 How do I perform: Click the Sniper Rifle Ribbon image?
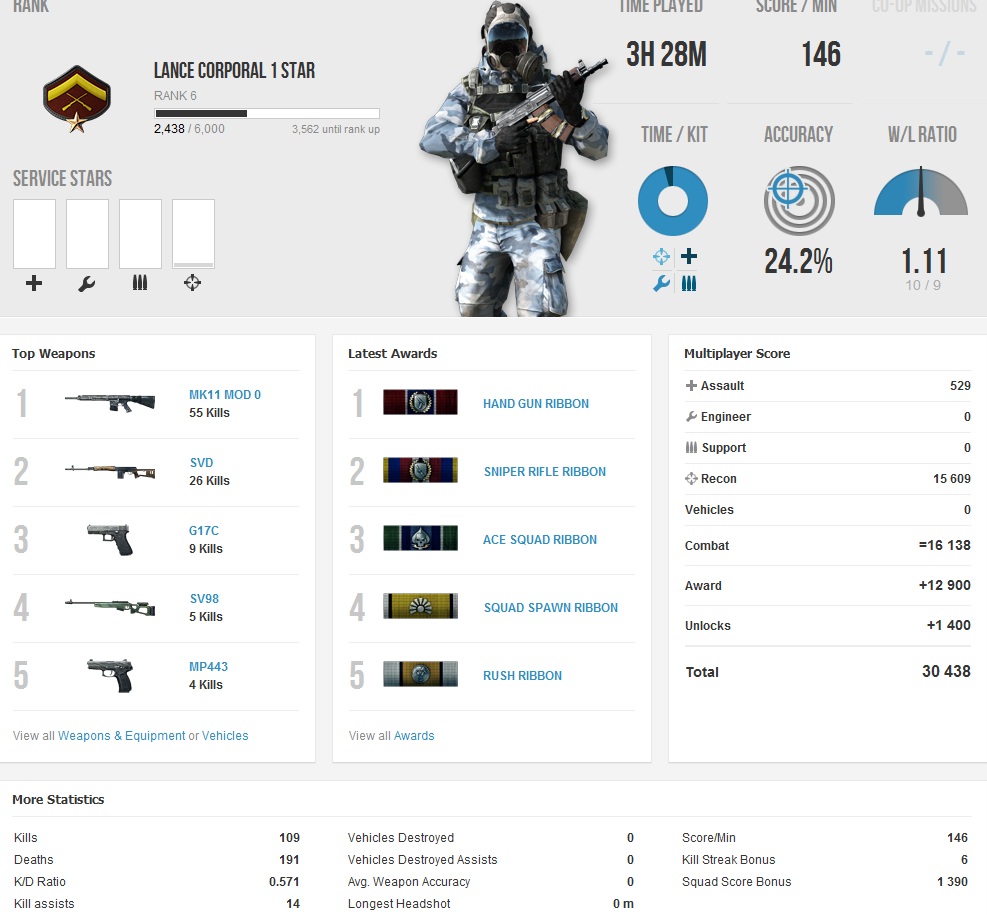tap(420, 471)
